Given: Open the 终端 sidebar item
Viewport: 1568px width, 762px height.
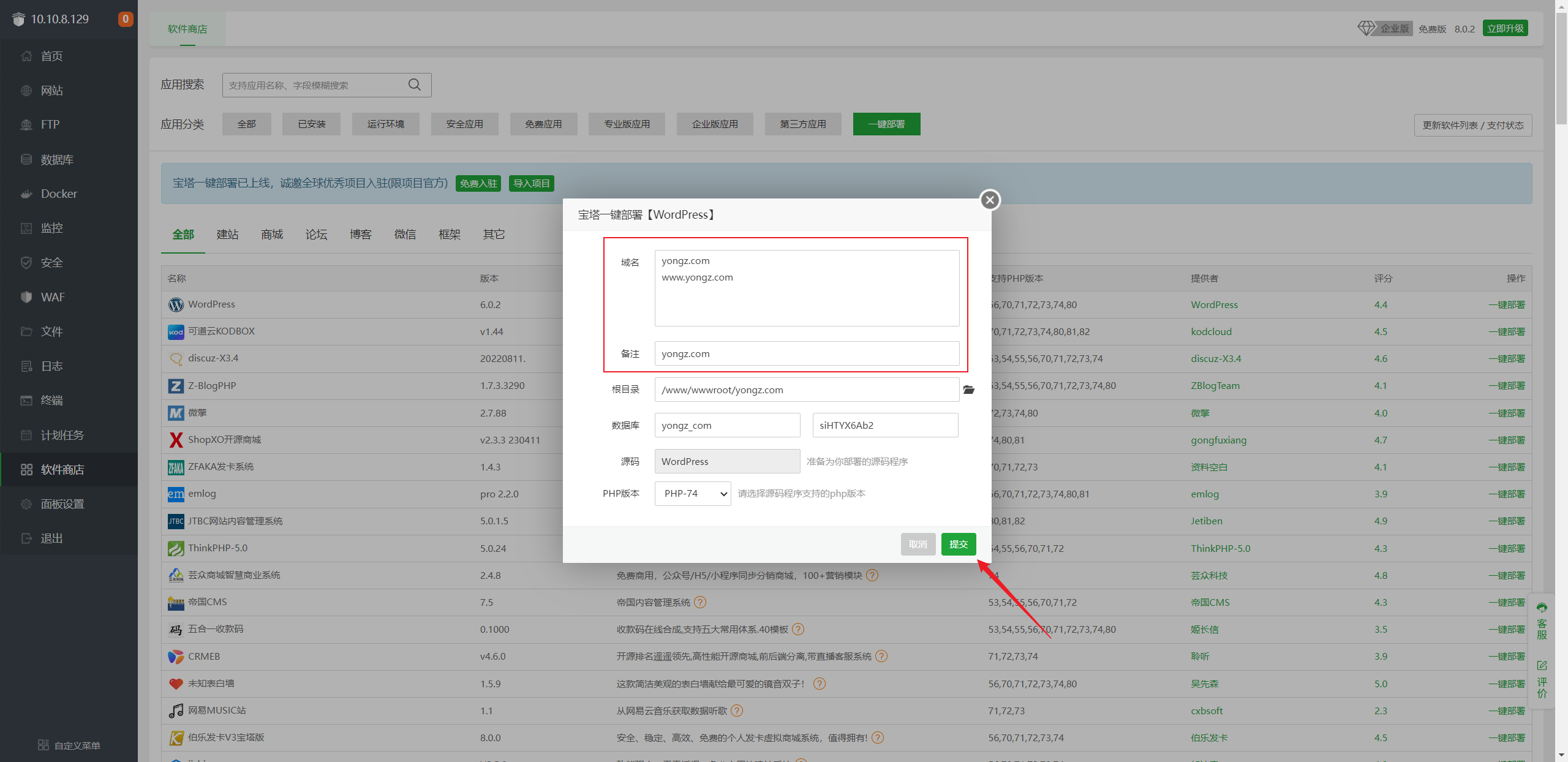Looking at the screenshot, I should [x=69, y=401].
